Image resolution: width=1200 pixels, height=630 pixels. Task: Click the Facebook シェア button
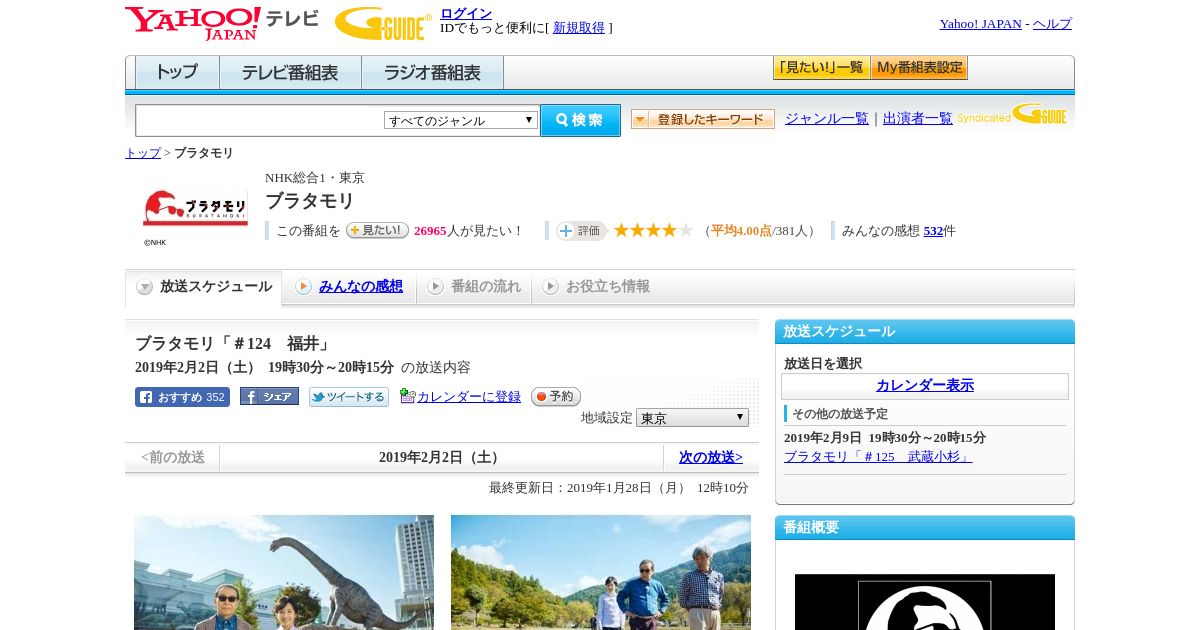pos(269,397)
